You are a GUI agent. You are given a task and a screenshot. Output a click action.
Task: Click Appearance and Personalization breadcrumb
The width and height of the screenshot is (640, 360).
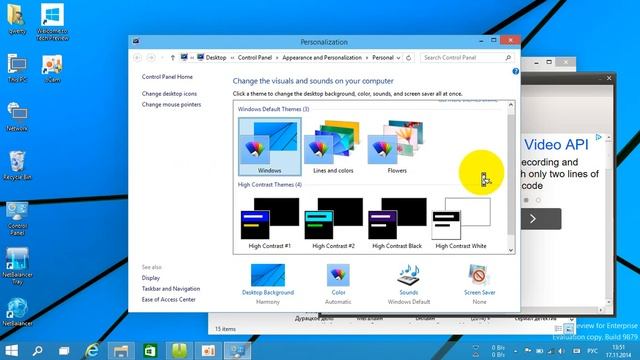tap(322, 58)
